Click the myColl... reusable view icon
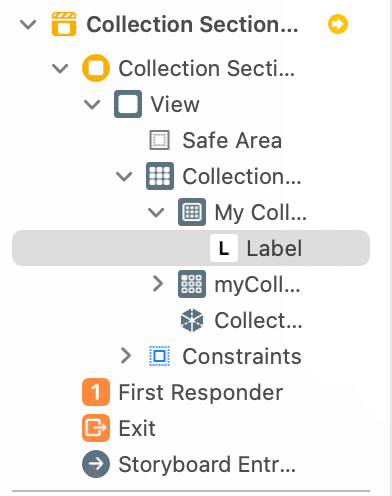The height and width of the screenshot is (496, 392). pyautogui.click(x=192, y=284)
